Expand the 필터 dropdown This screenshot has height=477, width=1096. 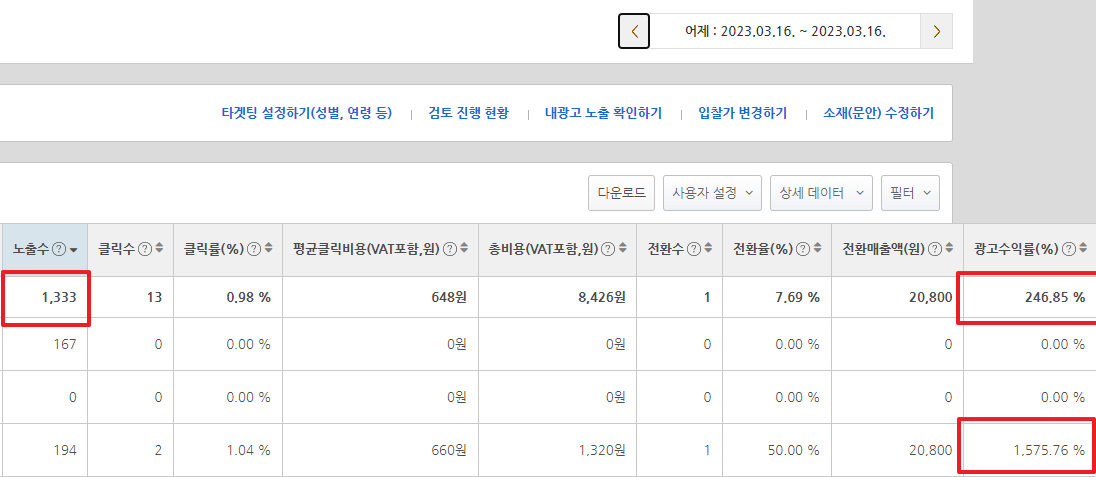[x=910, y=193]
